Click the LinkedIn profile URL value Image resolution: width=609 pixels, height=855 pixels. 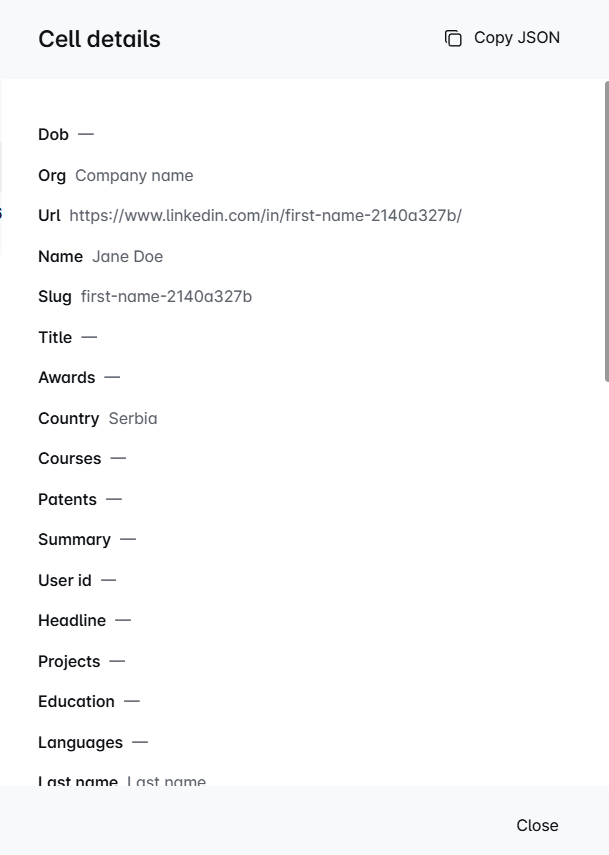[x=265, y=216]
